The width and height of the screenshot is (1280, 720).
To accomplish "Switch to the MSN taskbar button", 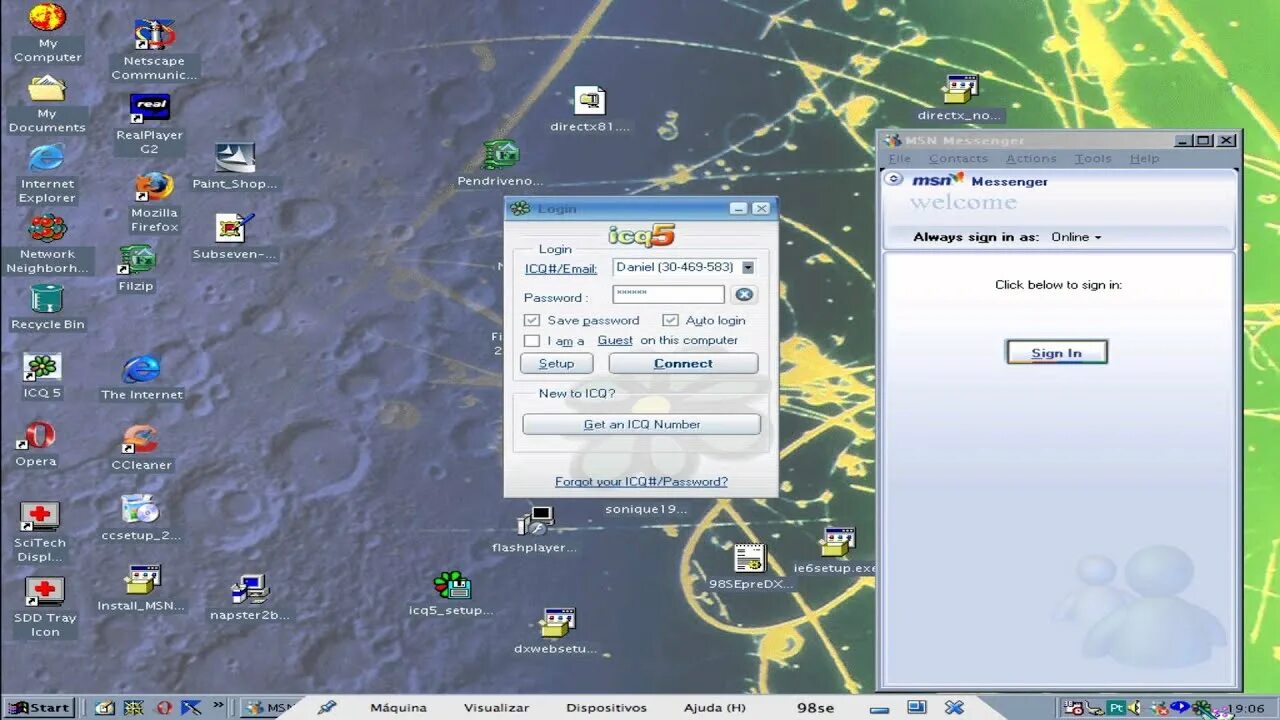I will (270, 707).
